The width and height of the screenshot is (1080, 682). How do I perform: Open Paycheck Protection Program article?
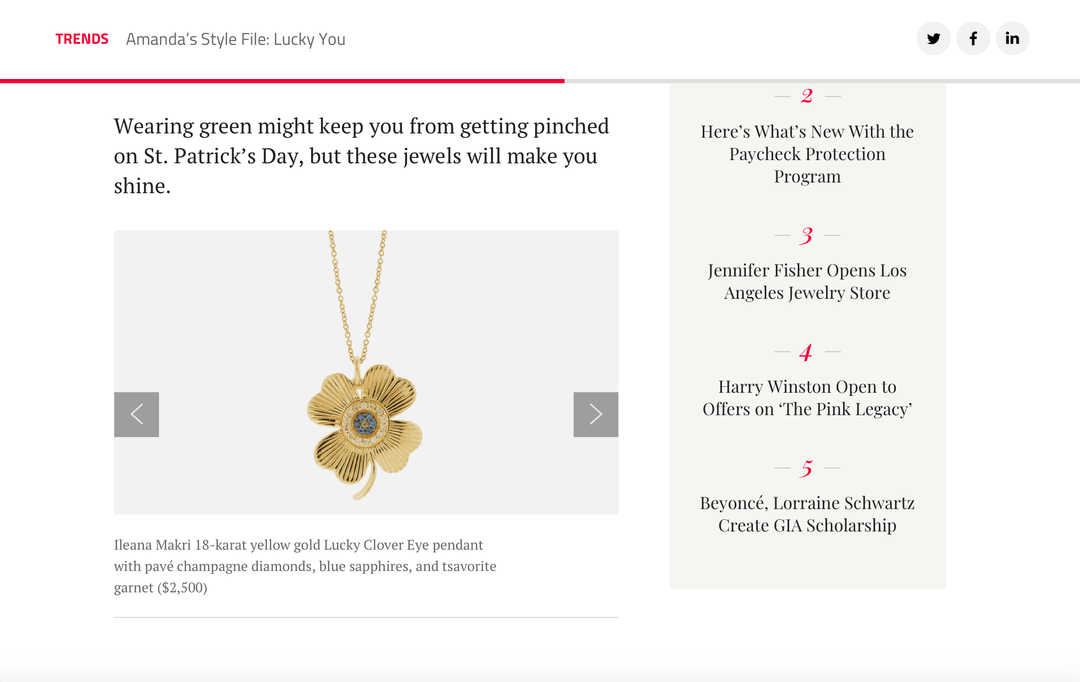(807, 154)
